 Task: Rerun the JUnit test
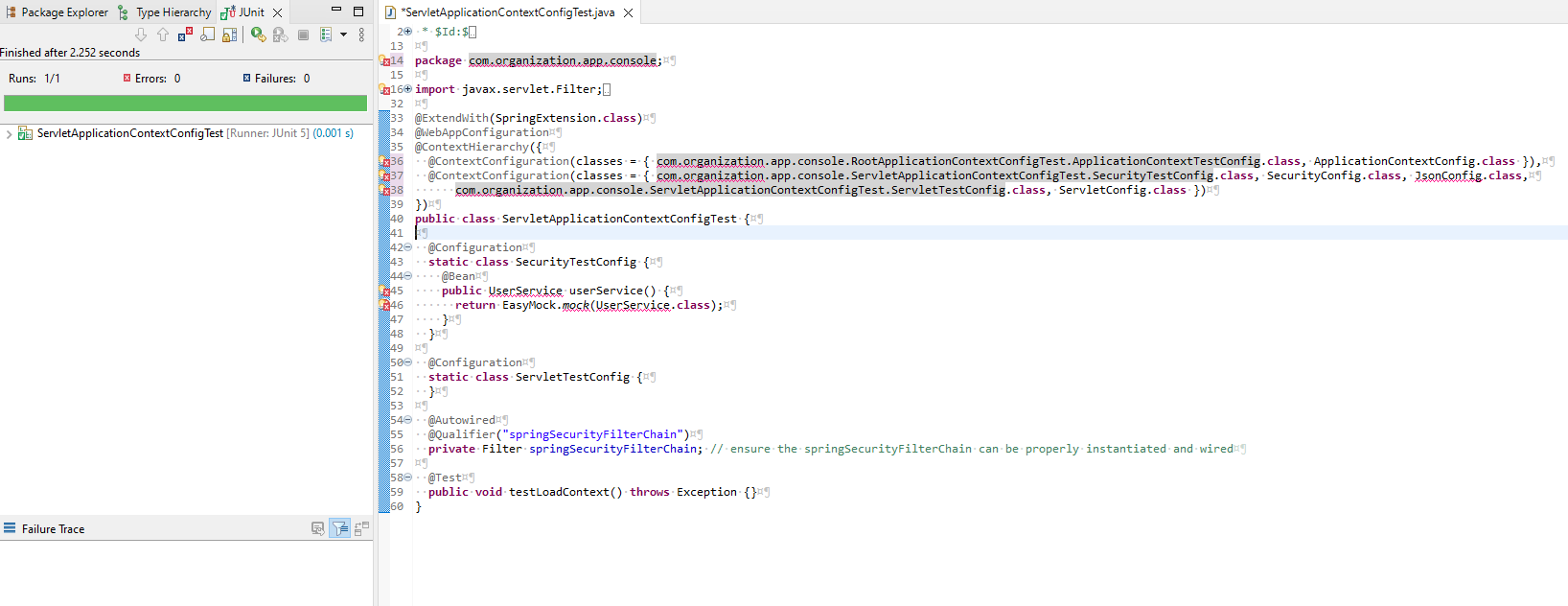point(258,35)
